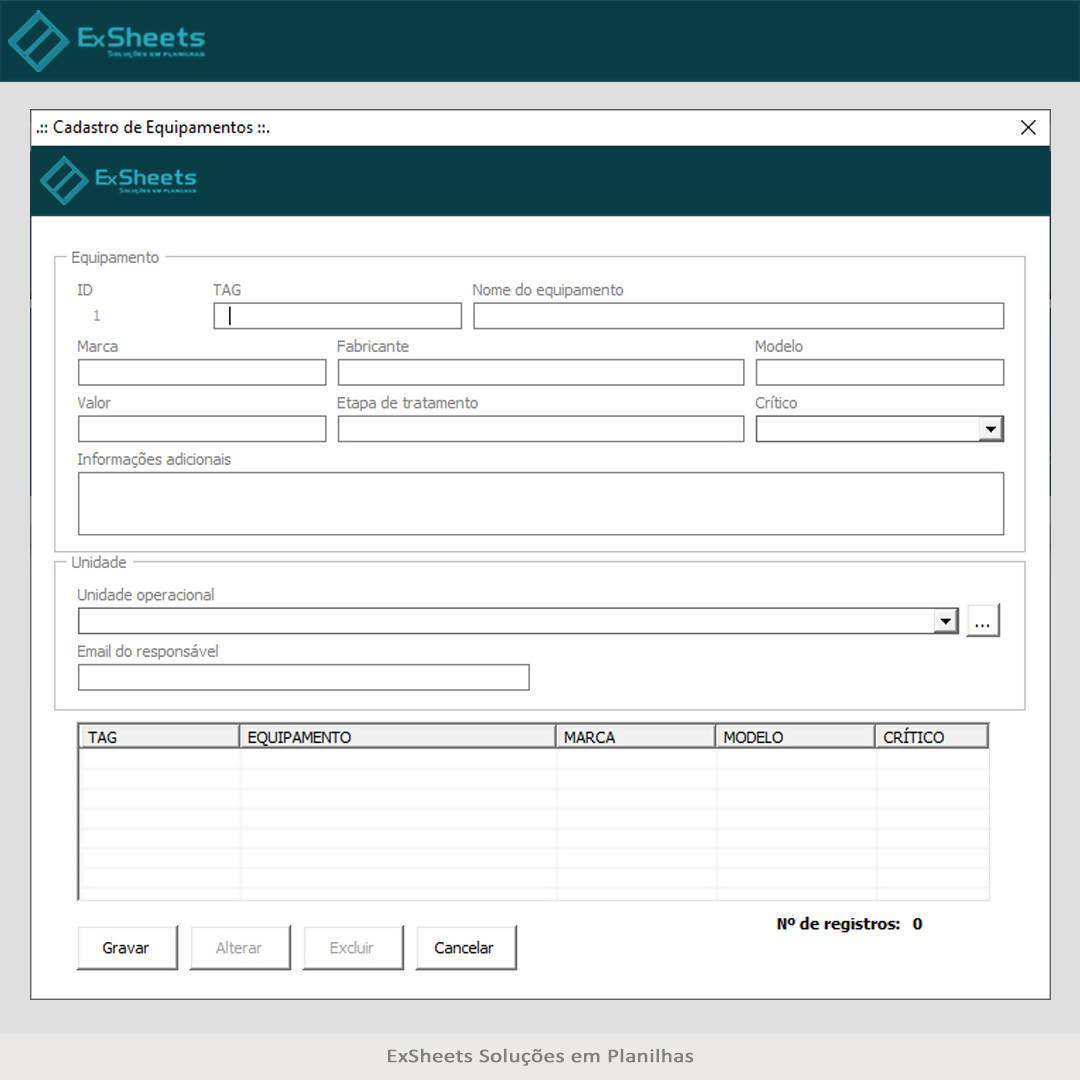Click the Excluir button
Image resolution: width=1080 pixels, height=1080 pixels.
[x=353, y=948]
